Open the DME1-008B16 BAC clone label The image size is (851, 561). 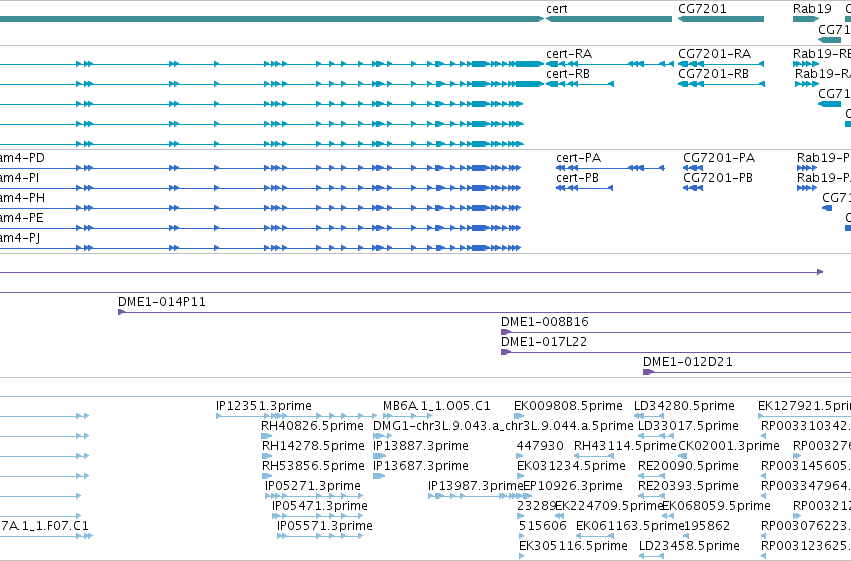pyautogui.click(x=544, y=322)
